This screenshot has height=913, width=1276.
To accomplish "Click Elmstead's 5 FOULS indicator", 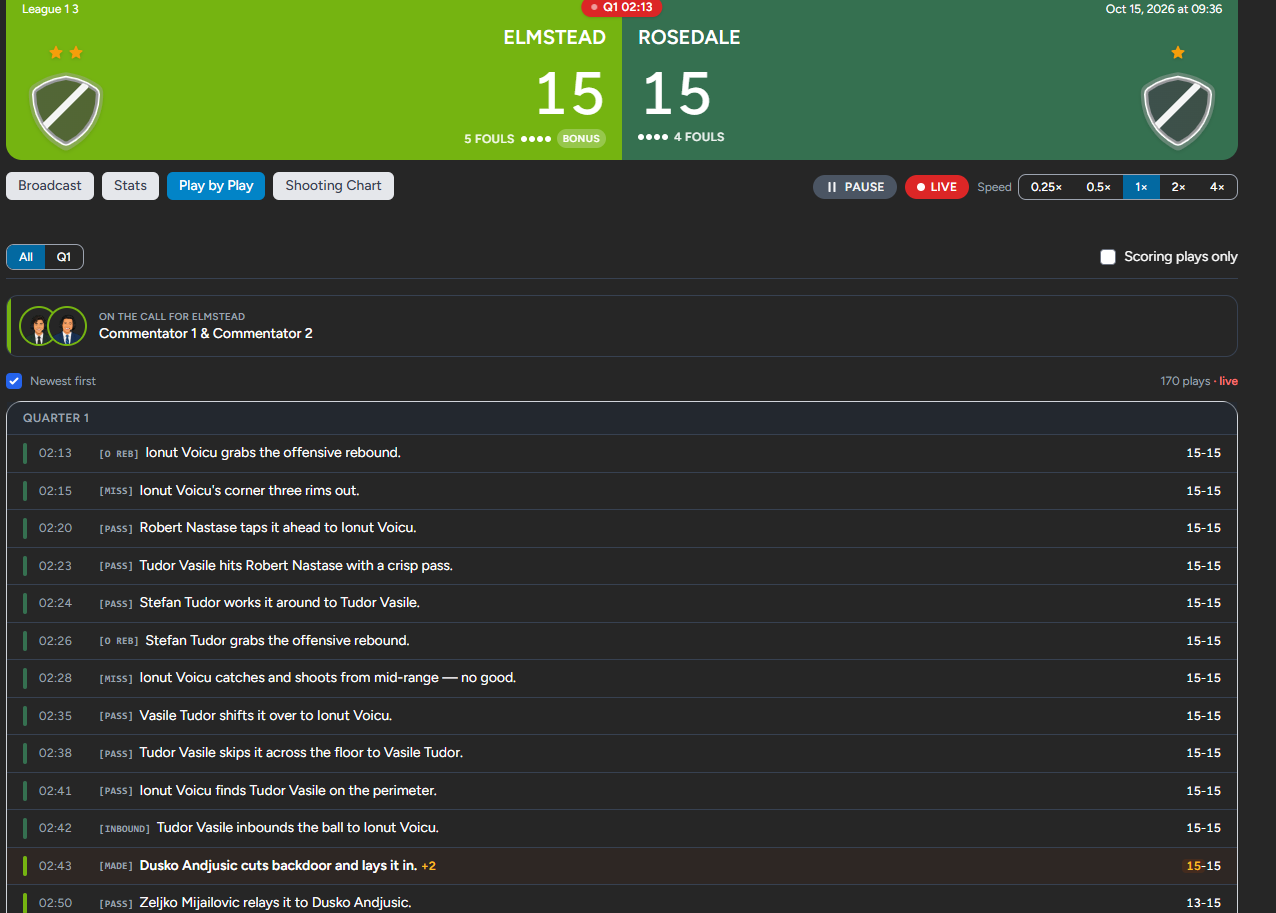I will tap(508, 139).
